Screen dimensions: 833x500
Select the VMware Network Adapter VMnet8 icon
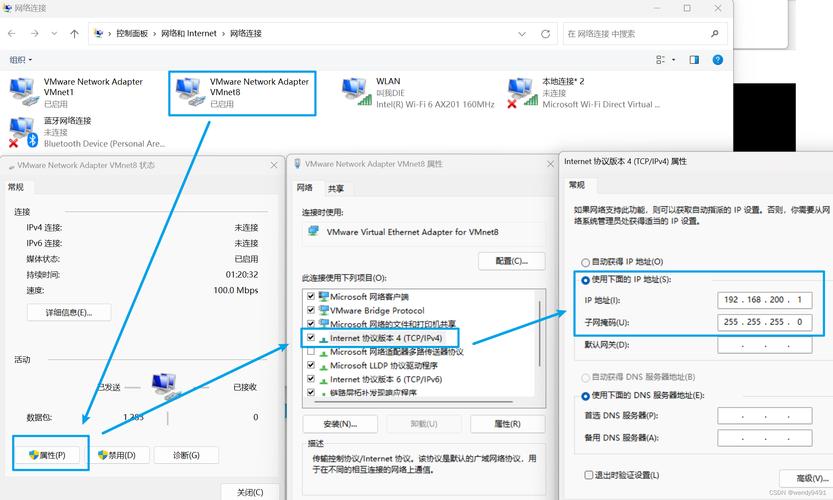pyautogui.click(x=190, y=91)
